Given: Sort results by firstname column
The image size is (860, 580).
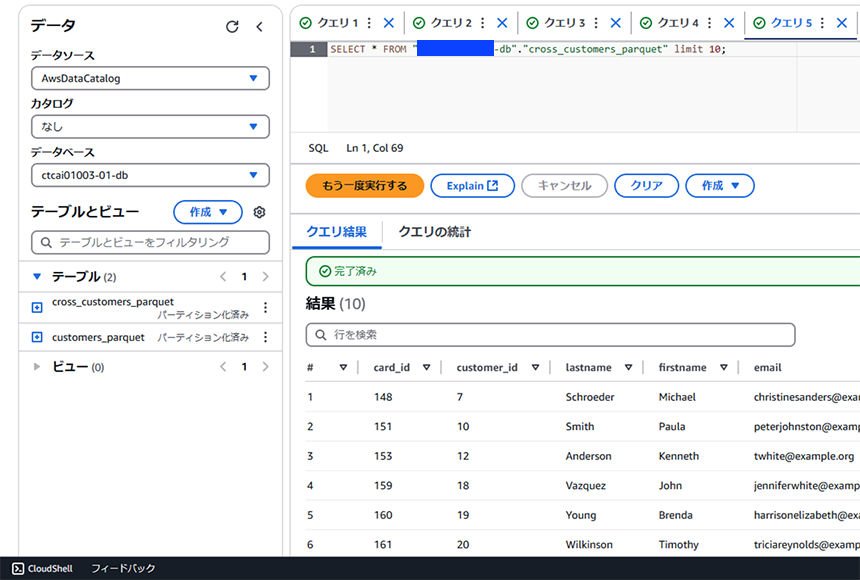Looking at the screenshot, I should [724, 367].
